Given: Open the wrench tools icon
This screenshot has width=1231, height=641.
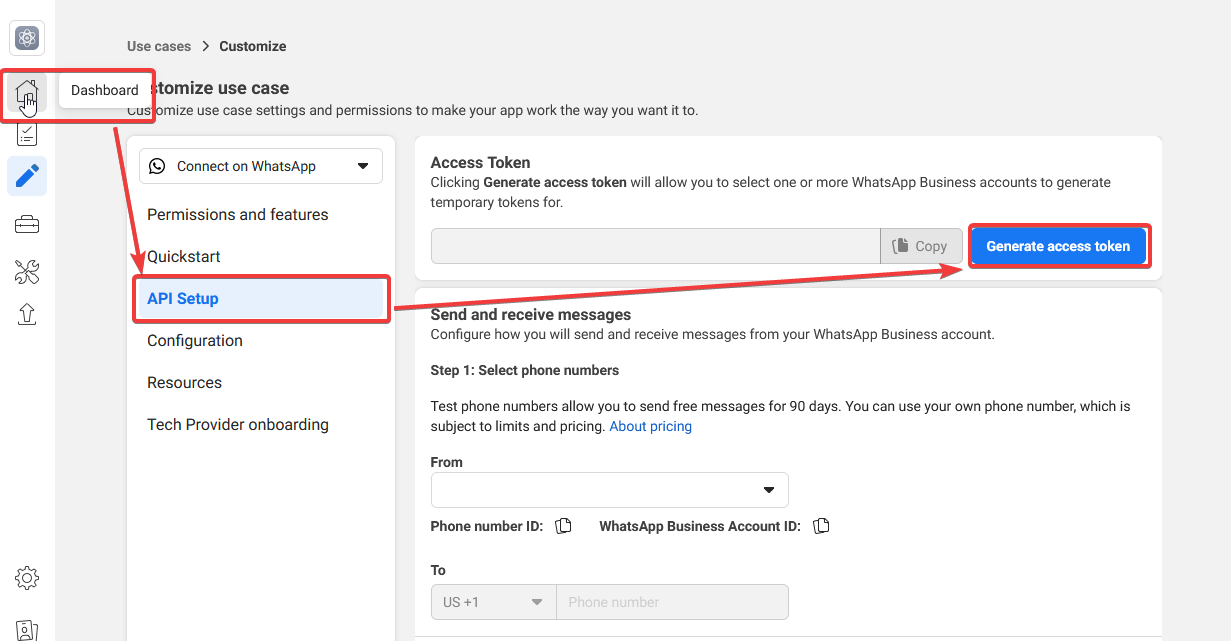Looking at the screenshot, I should (x=27, y=271).
